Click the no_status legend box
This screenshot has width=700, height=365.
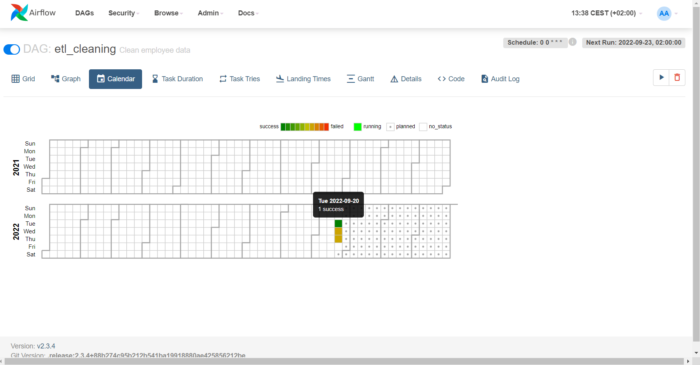[x=423, y=127]
